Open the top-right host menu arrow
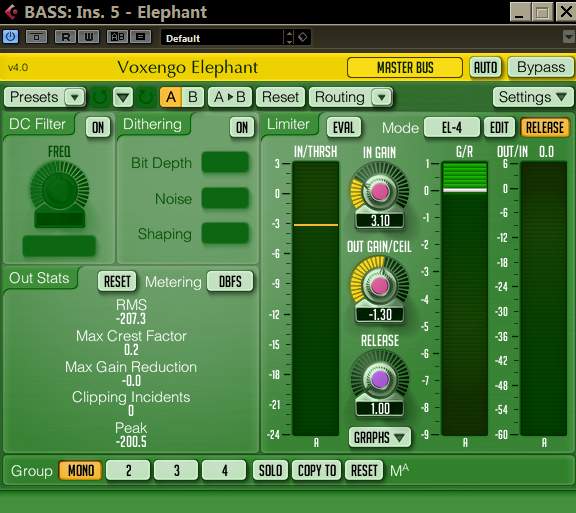The image size is (576, 513). tap(569, 37)
